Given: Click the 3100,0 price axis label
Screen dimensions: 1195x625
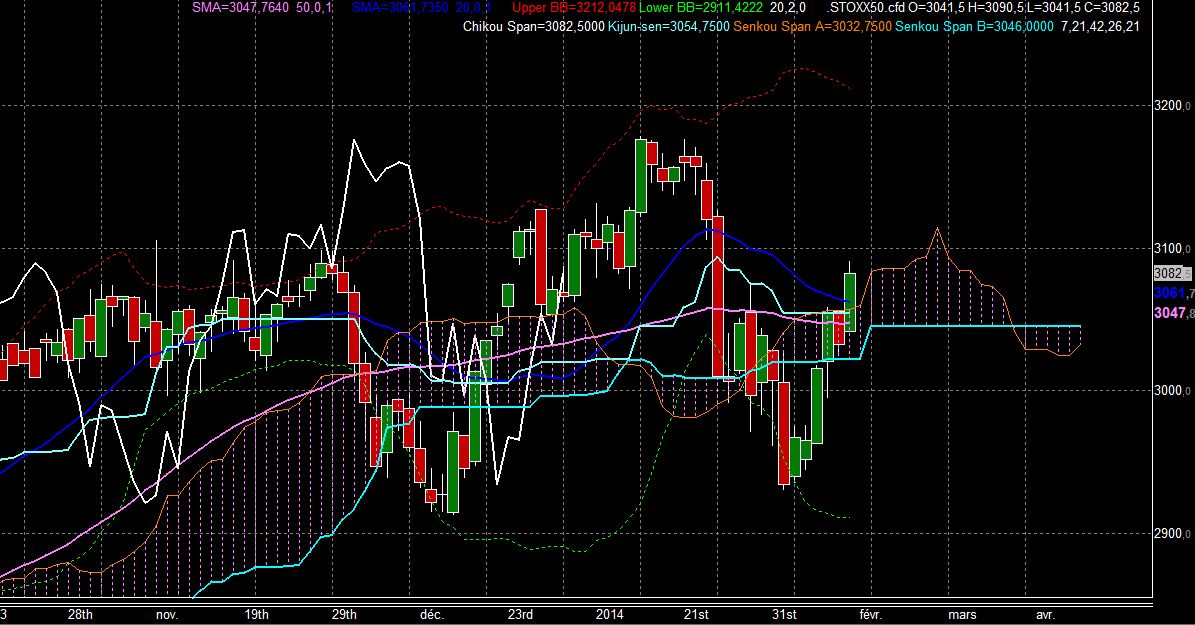Looking at the screenshot, I should click(1173, 248).
